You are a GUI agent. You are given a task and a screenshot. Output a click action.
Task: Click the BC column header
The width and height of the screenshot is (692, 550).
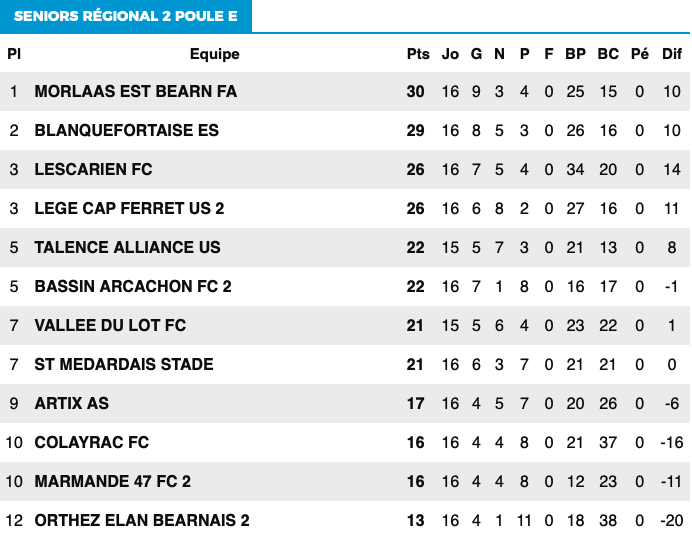(608, 54)
